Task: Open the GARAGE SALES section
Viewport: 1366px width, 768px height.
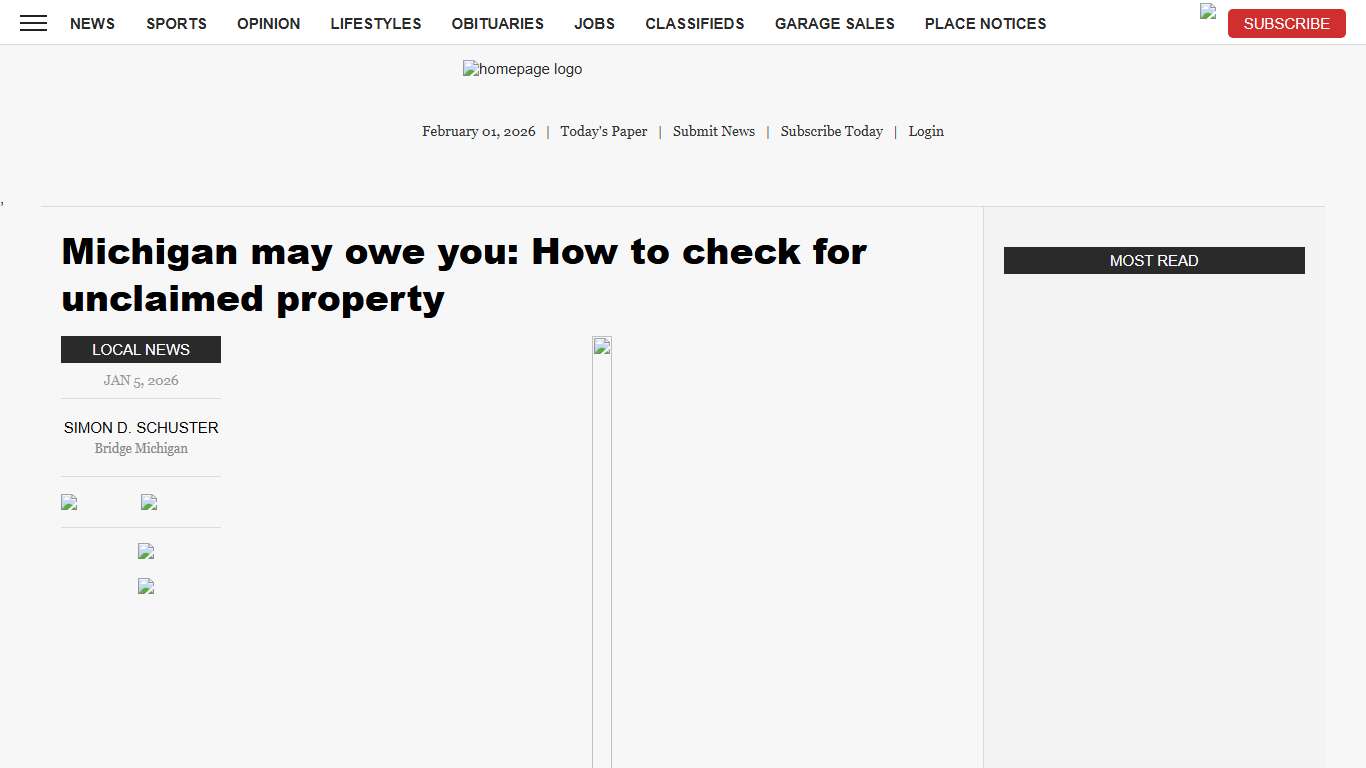Action: click(834, 23)
